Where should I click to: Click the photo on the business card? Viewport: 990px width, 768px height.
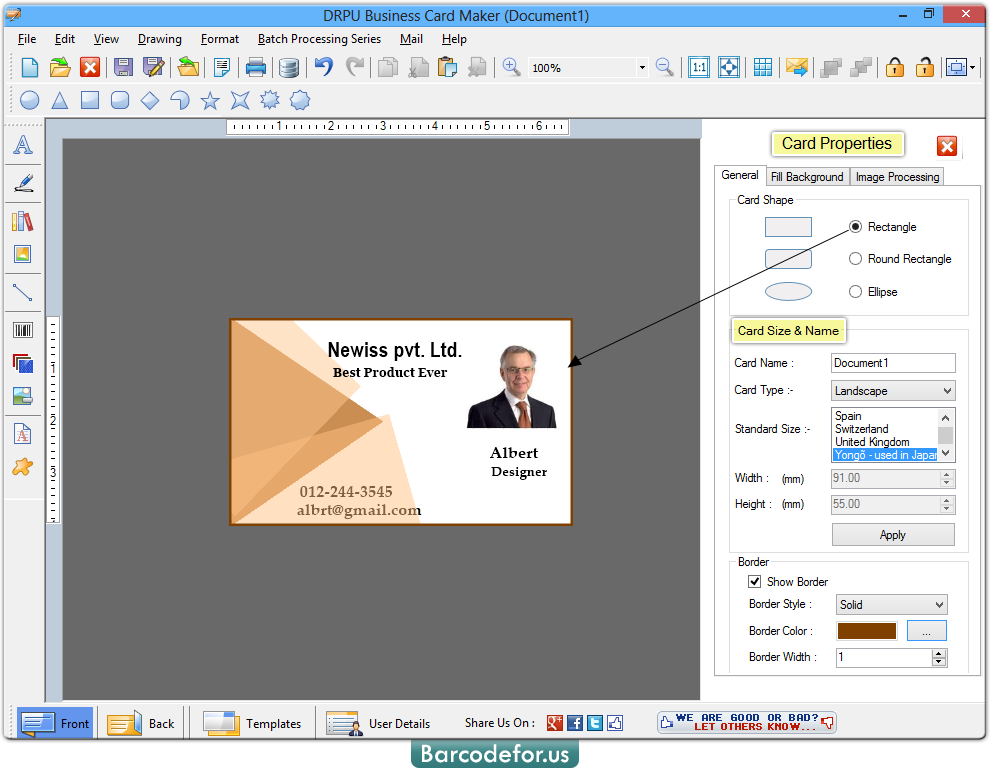[x=511, y=387]
